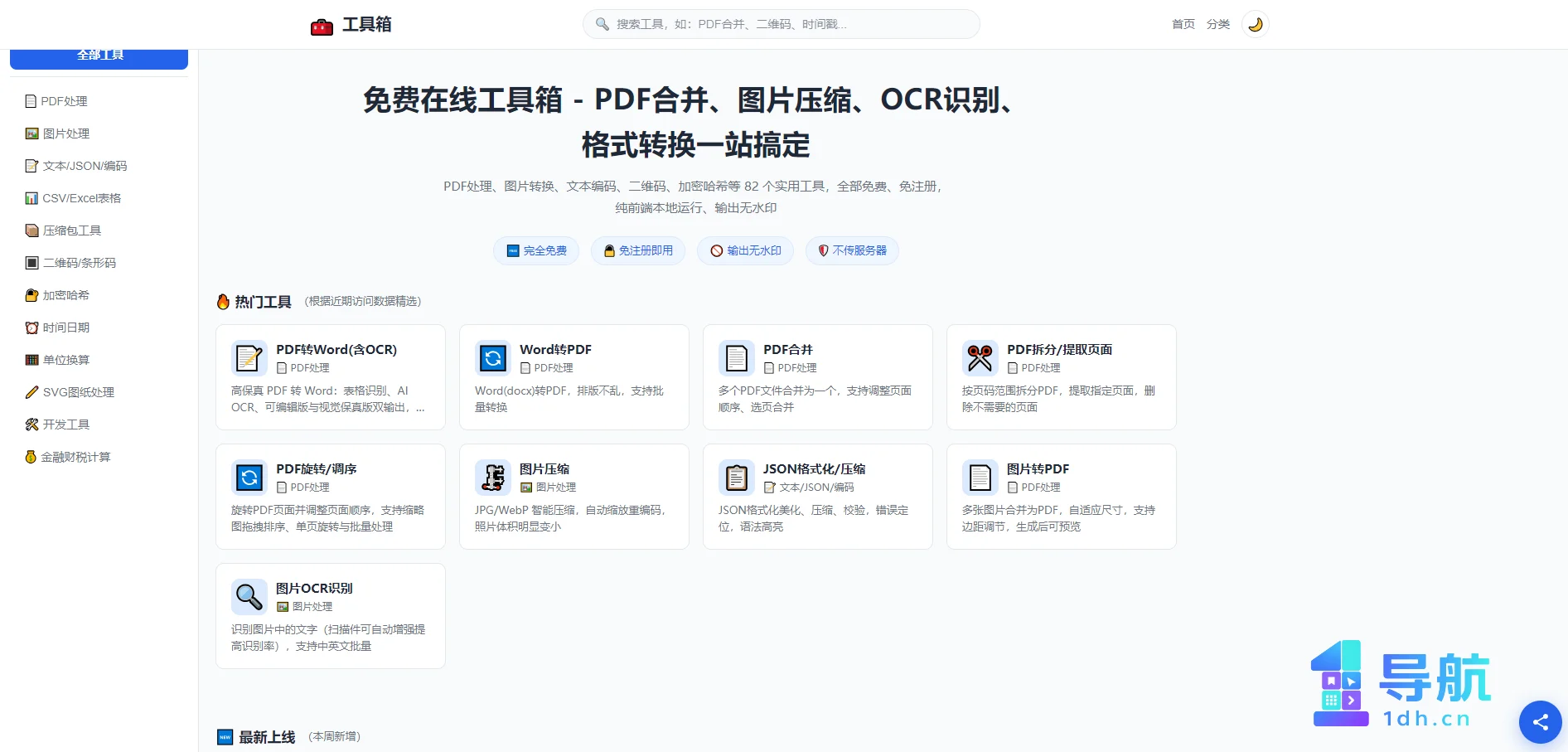Viewport: 1568px width, 752px height.
Task: Go to 首页 in top navigation
Action: (x=1183, y=24)
